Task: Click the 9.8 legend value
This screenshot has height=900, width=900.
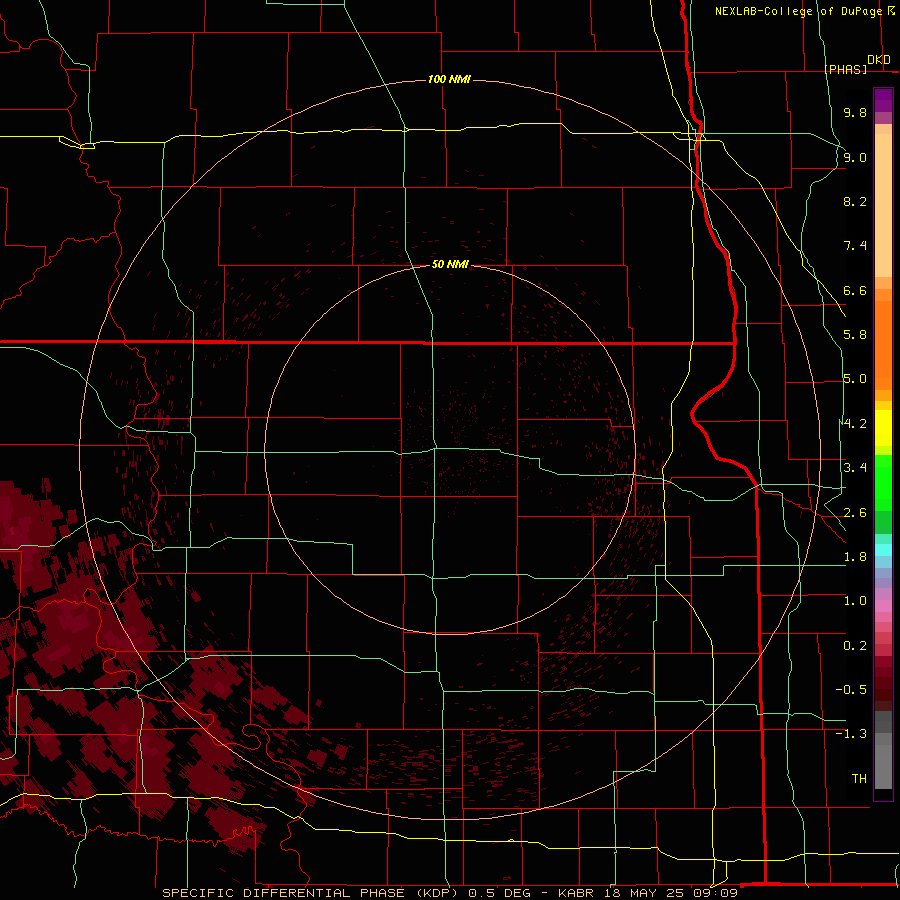Action: pos(855,113)
